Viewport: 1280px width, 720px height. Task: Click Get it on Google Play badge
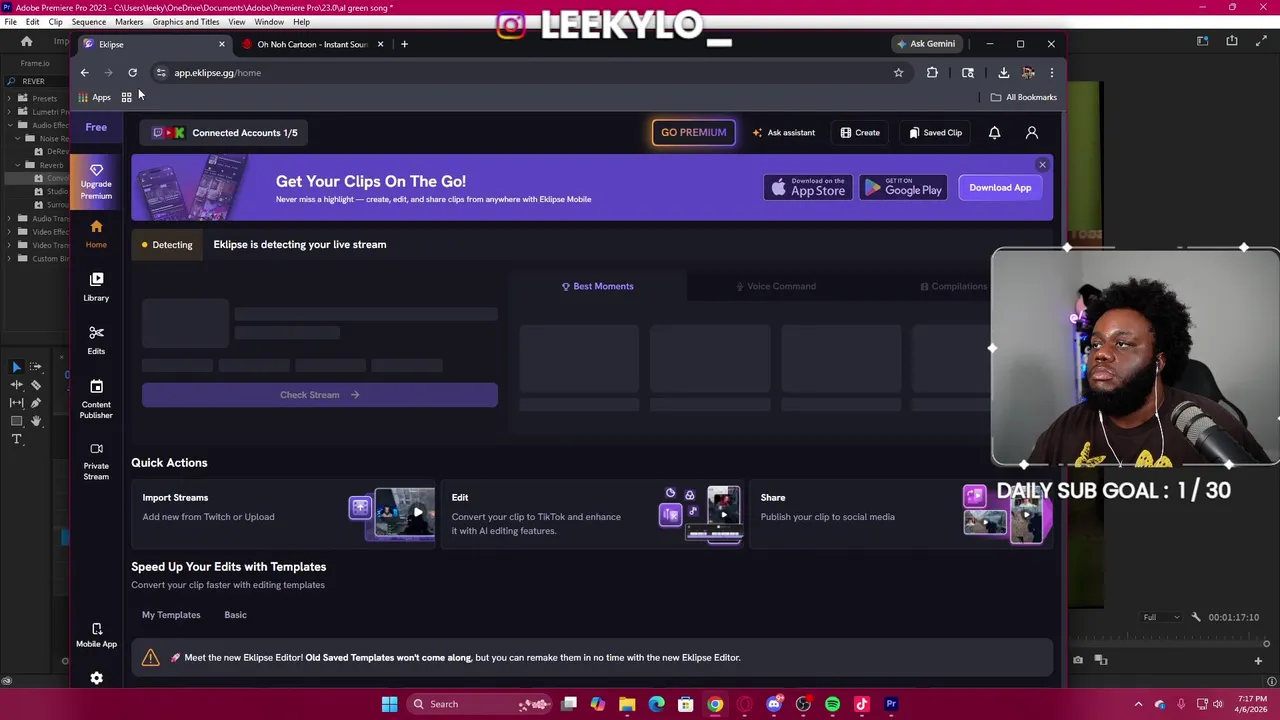pos(903,187)
